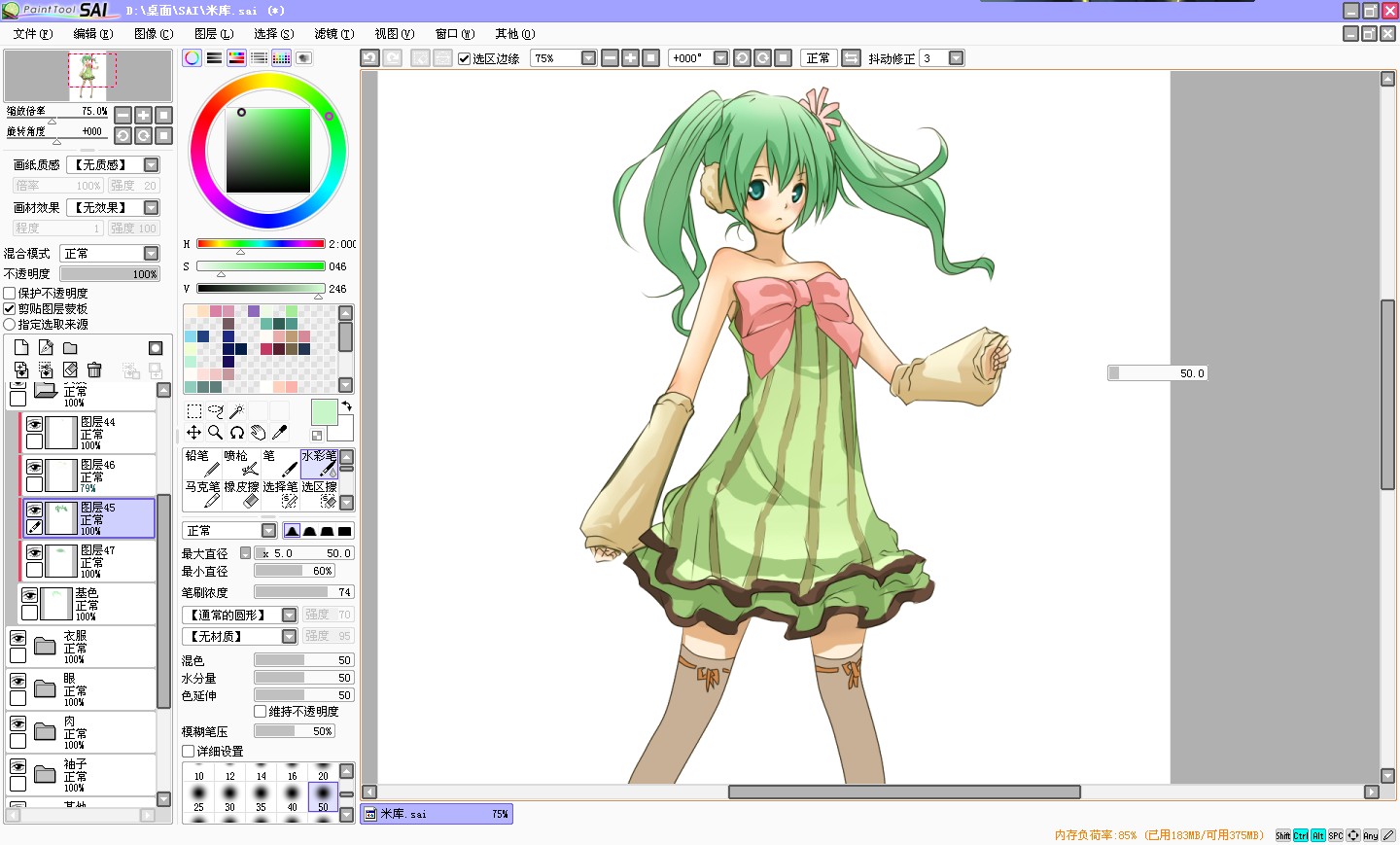1400x845 pixels.
Task: Open the 视图 menu
Action: (x=394, y=34)
